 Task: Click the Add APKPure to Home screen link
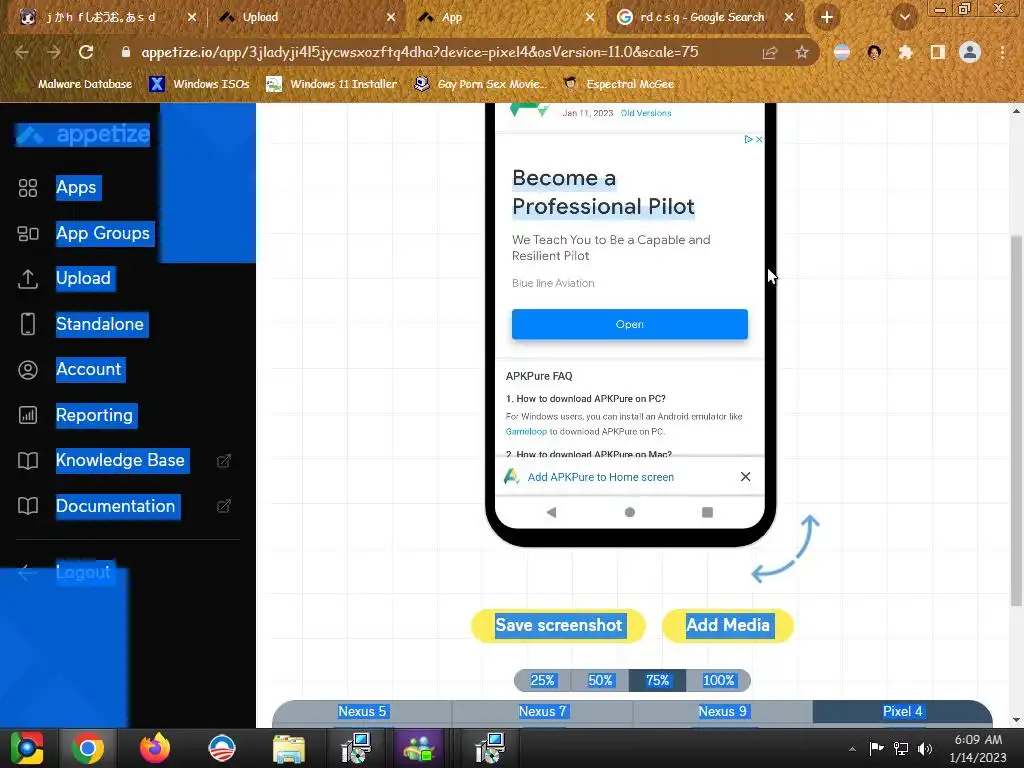pyautogui.click(x=600, y=477)
